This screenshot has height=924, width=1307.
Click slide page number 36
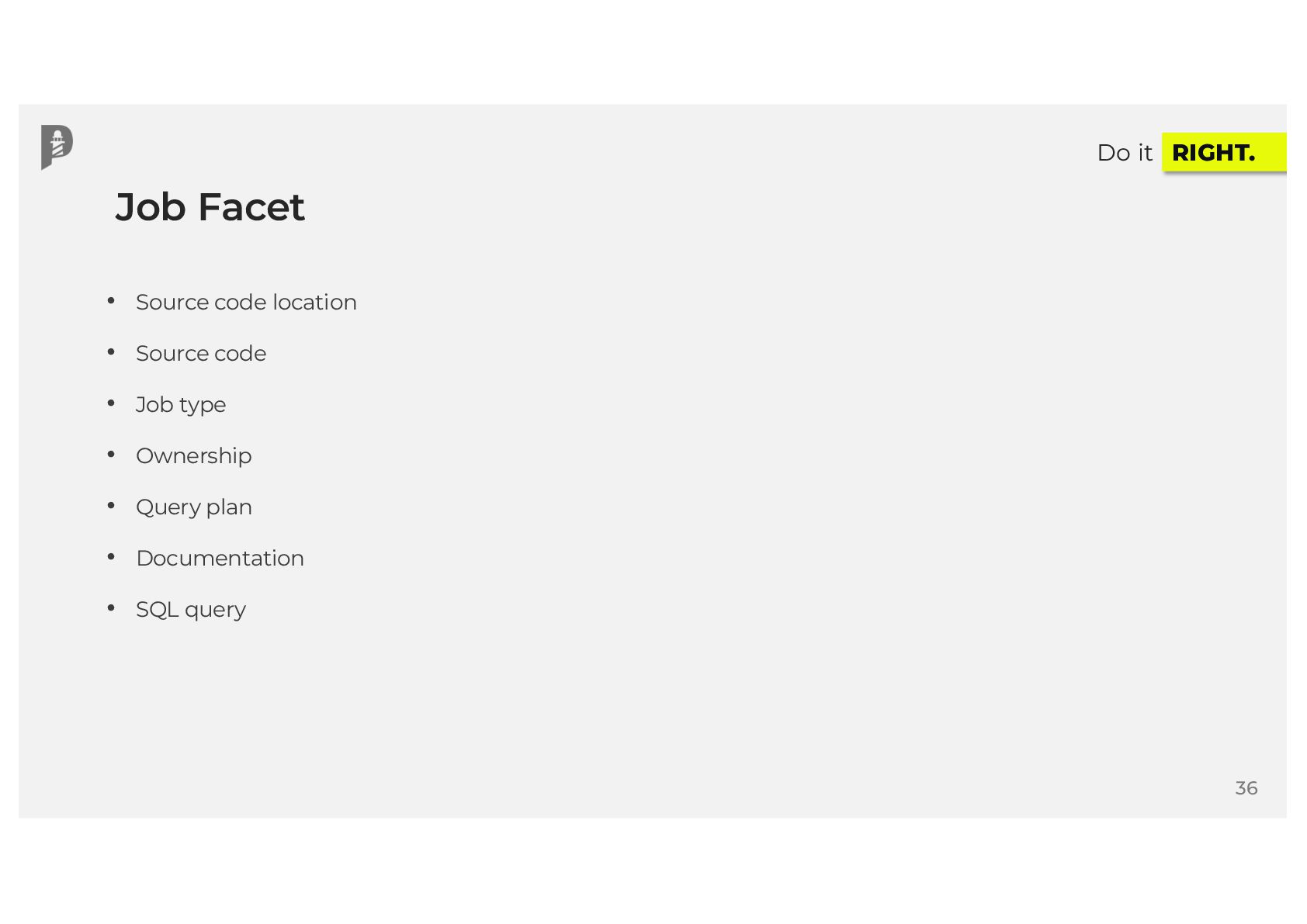[x=1246, y=788]
